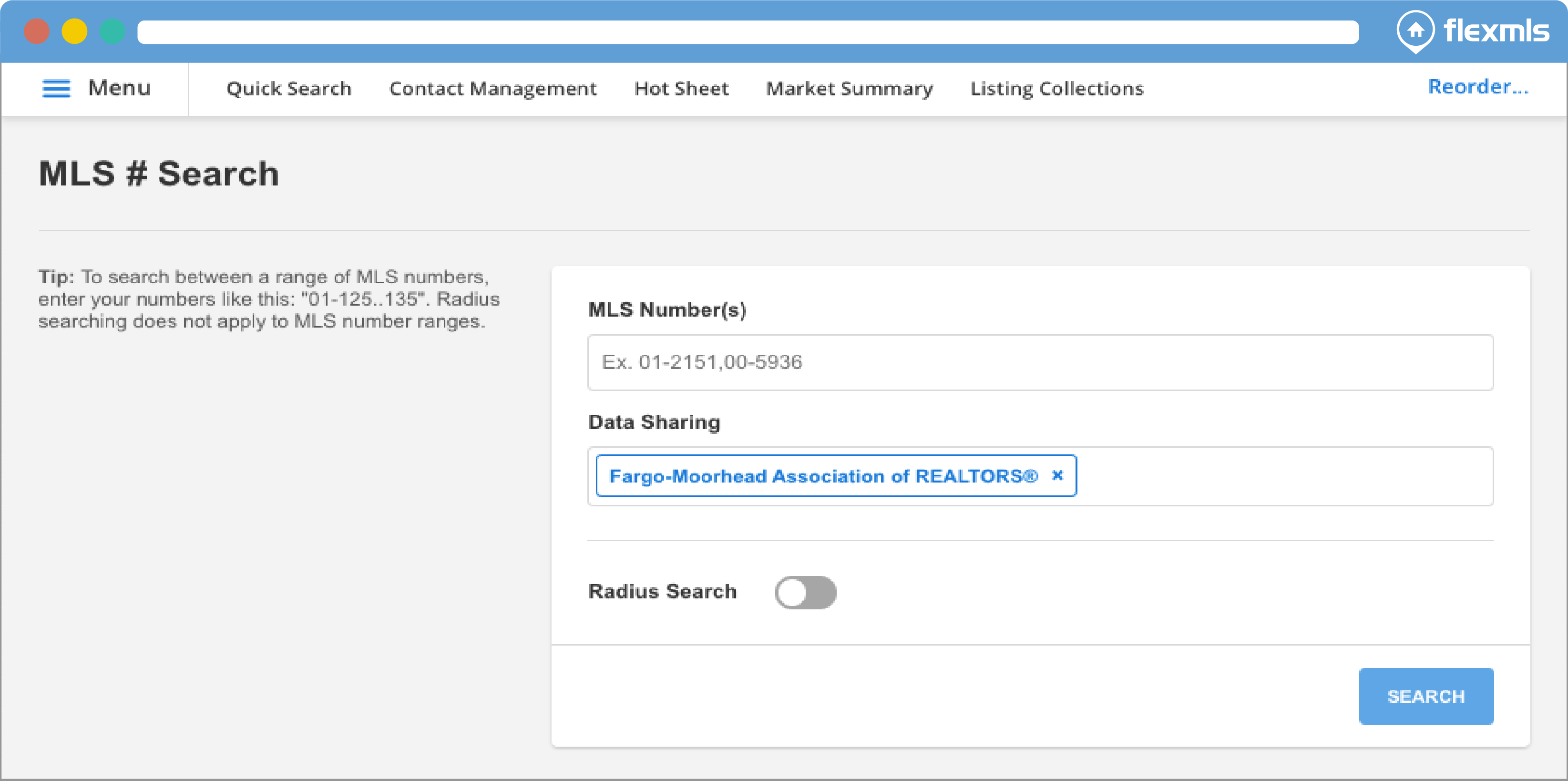
Task: Click the green window maximize dot
Action: coord(112,31)
